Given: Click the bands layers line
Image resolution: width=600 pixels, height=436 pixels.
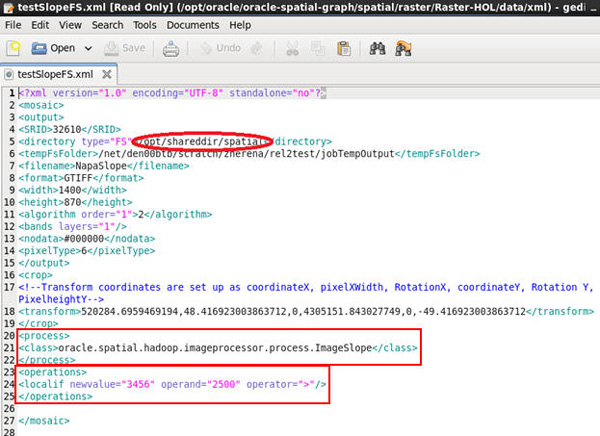Looking at the screenshot, I should pos(73,227).
